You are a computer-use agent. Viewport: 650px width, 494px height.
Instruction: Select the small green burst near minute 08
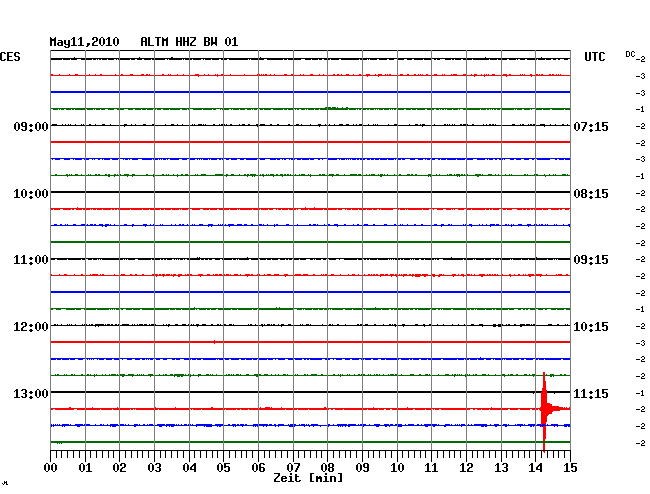pyautogui.click(x=336, y=108)
